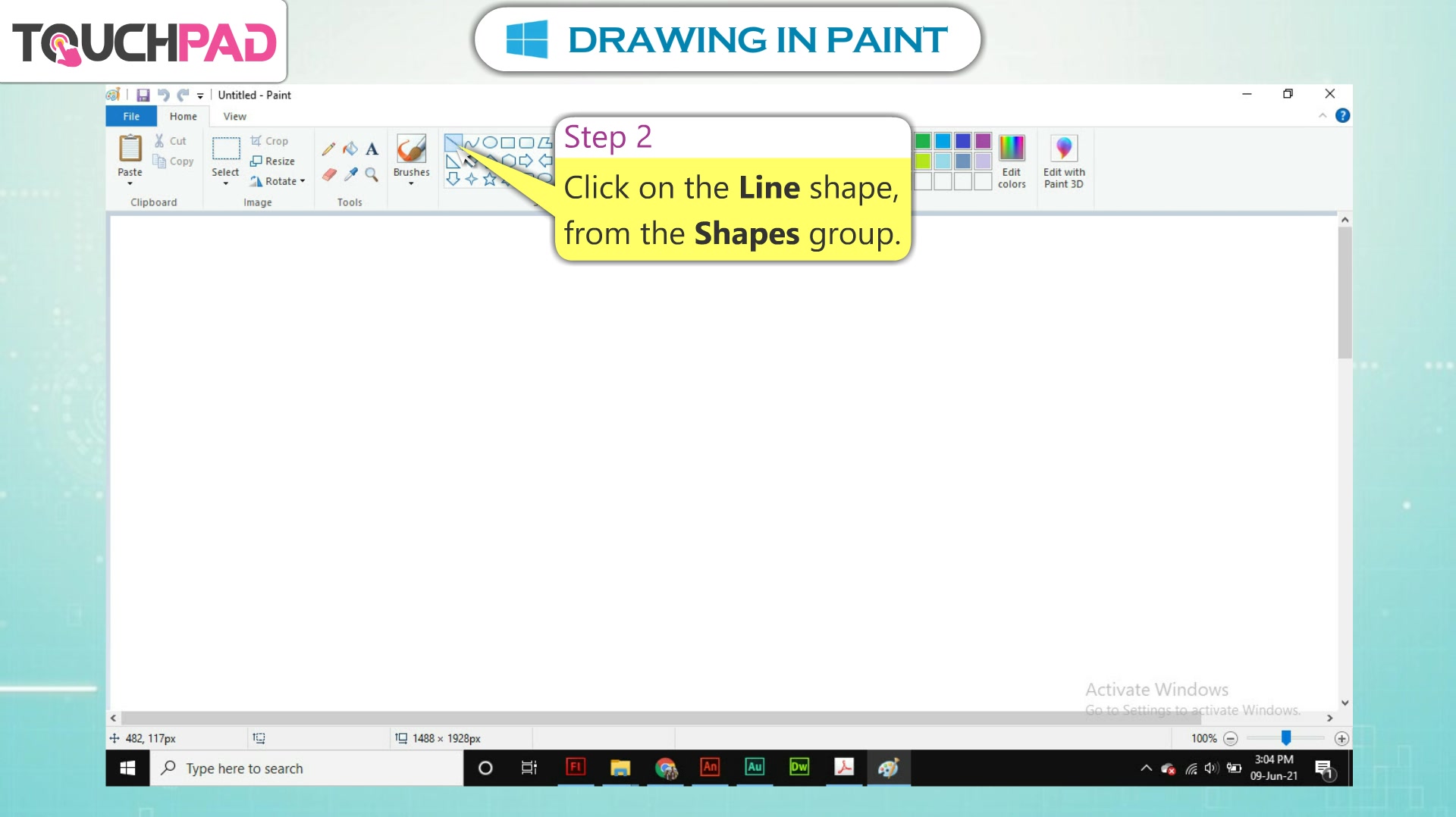This screenshot has width=1456, height=817.
Task: Pick the turquoise blue color swatch
Action: (x=943, y=141)
